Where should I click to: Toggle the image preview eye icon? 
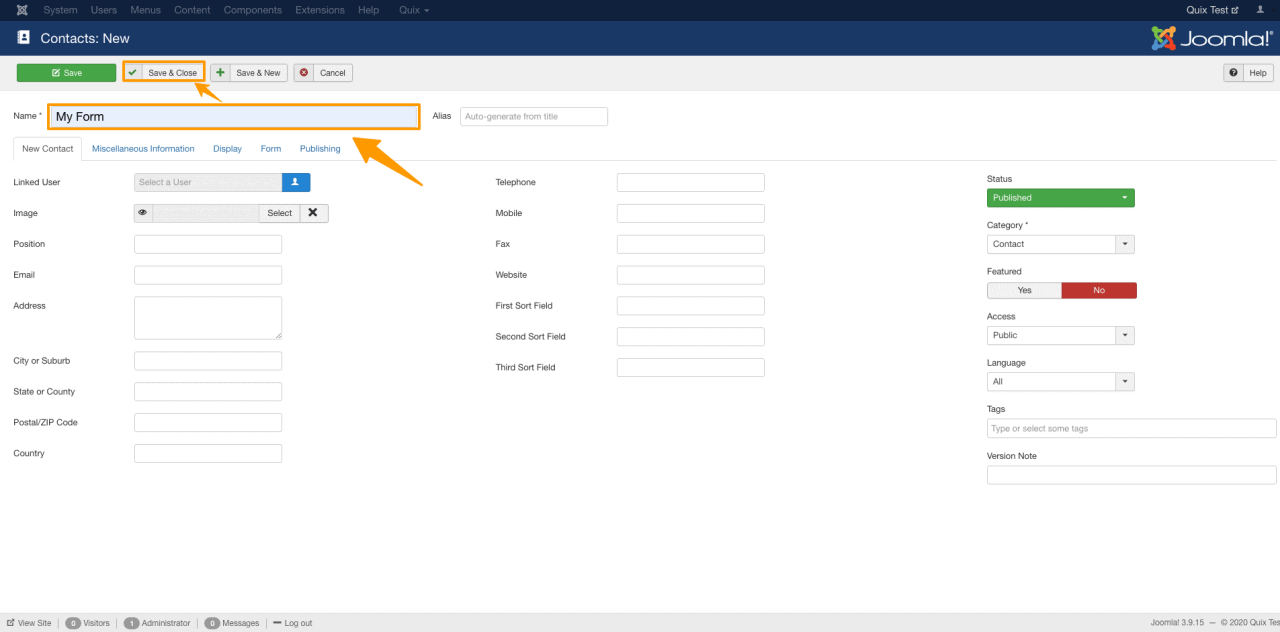143,213
